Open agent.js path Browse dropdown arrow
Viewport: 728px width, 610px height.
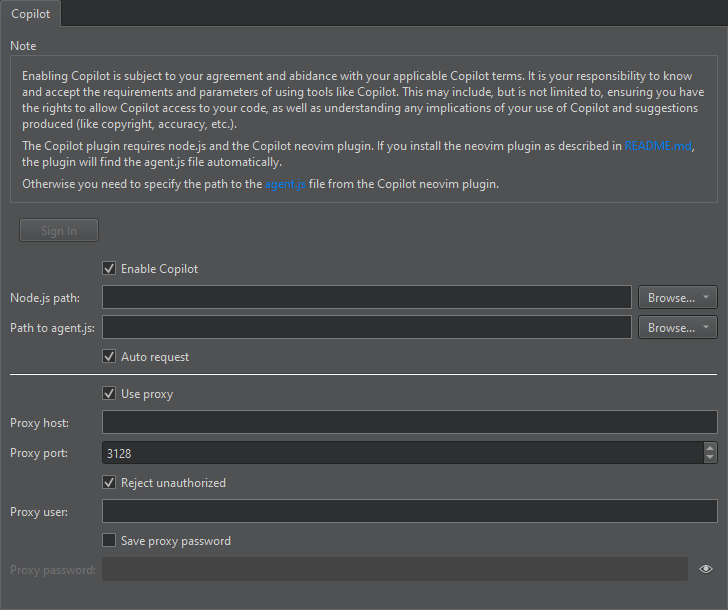(707, 328)
